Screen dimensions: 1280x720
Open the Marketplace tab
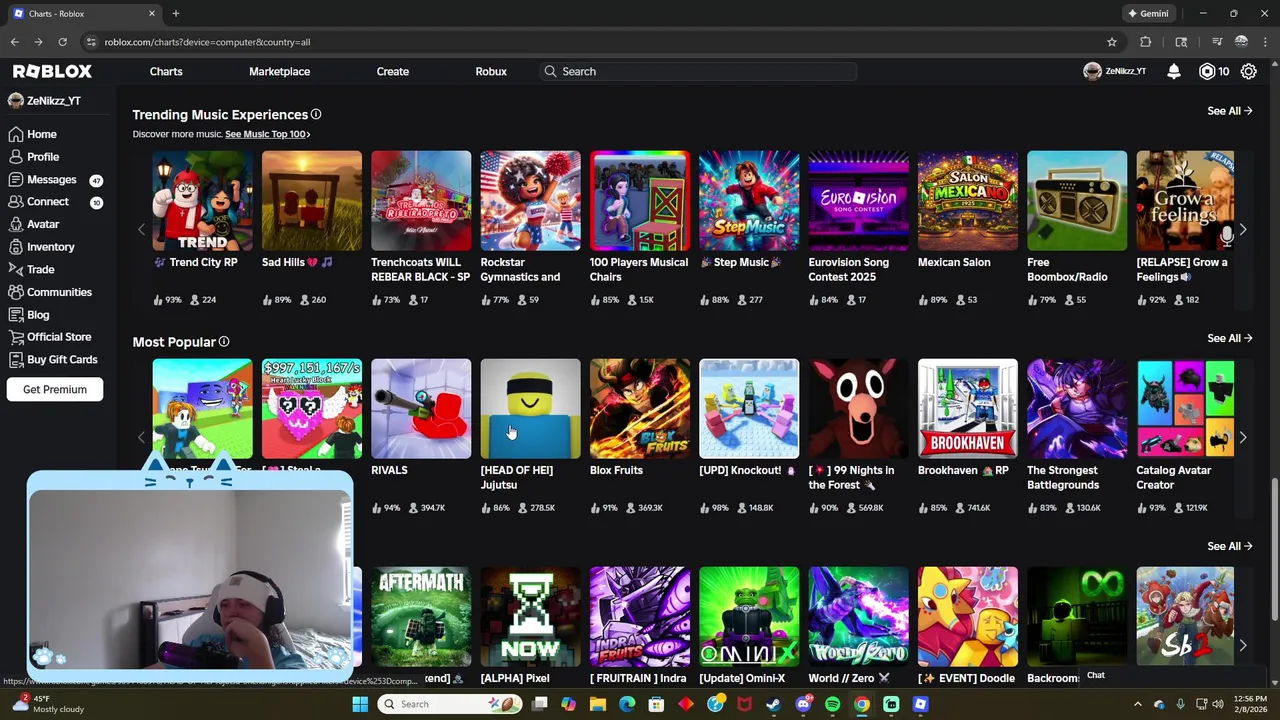point(279,72)
